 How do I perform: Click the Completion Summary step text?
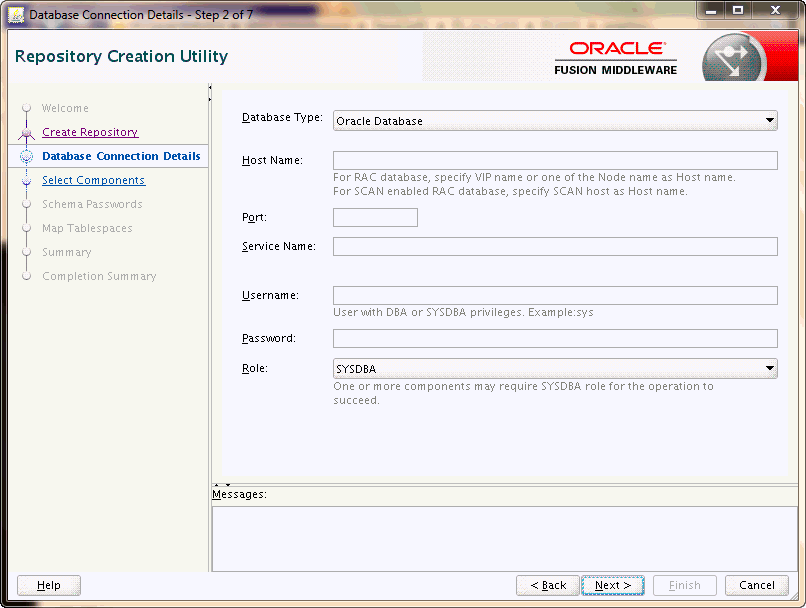pyautogui.click(x=99, y=277)
